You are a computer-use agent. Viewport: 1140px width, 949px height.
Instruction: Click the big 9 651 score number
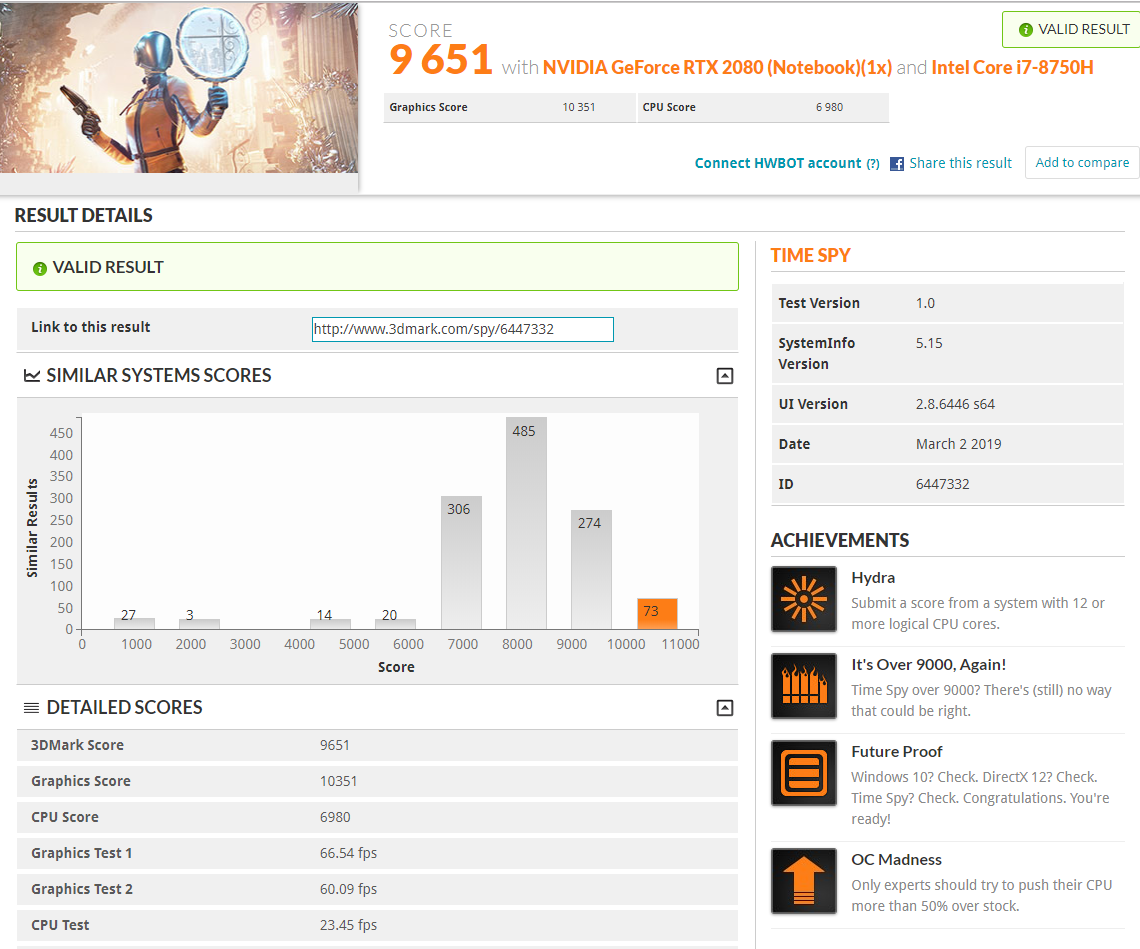click(441, 60)
